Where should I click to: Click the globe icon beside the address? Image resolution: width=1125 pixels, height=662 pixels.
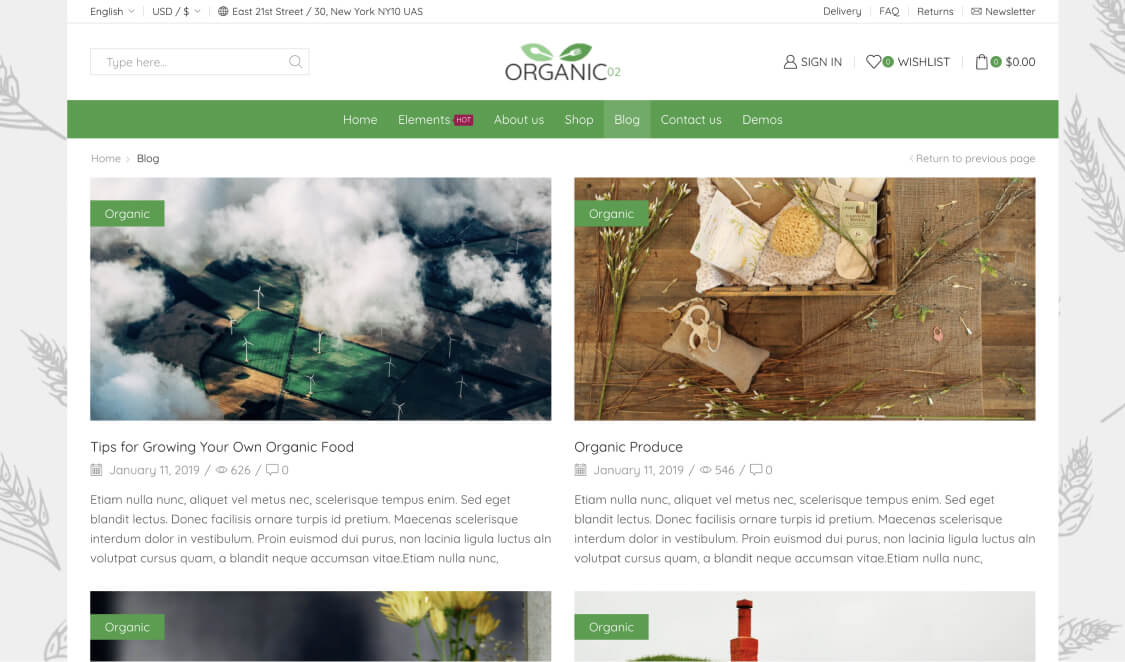coord(223,11)
